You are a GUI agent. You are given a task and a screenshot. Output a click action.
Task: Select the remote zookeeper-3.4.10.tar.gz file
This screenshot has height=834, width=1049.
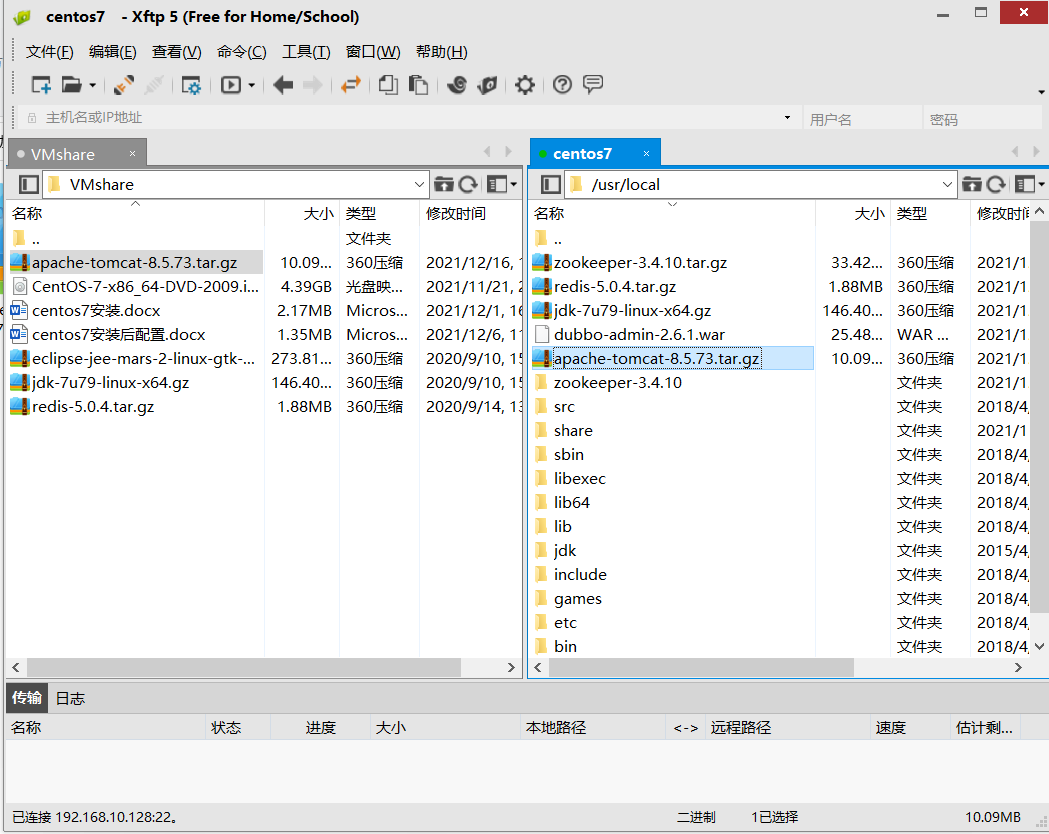672,263
